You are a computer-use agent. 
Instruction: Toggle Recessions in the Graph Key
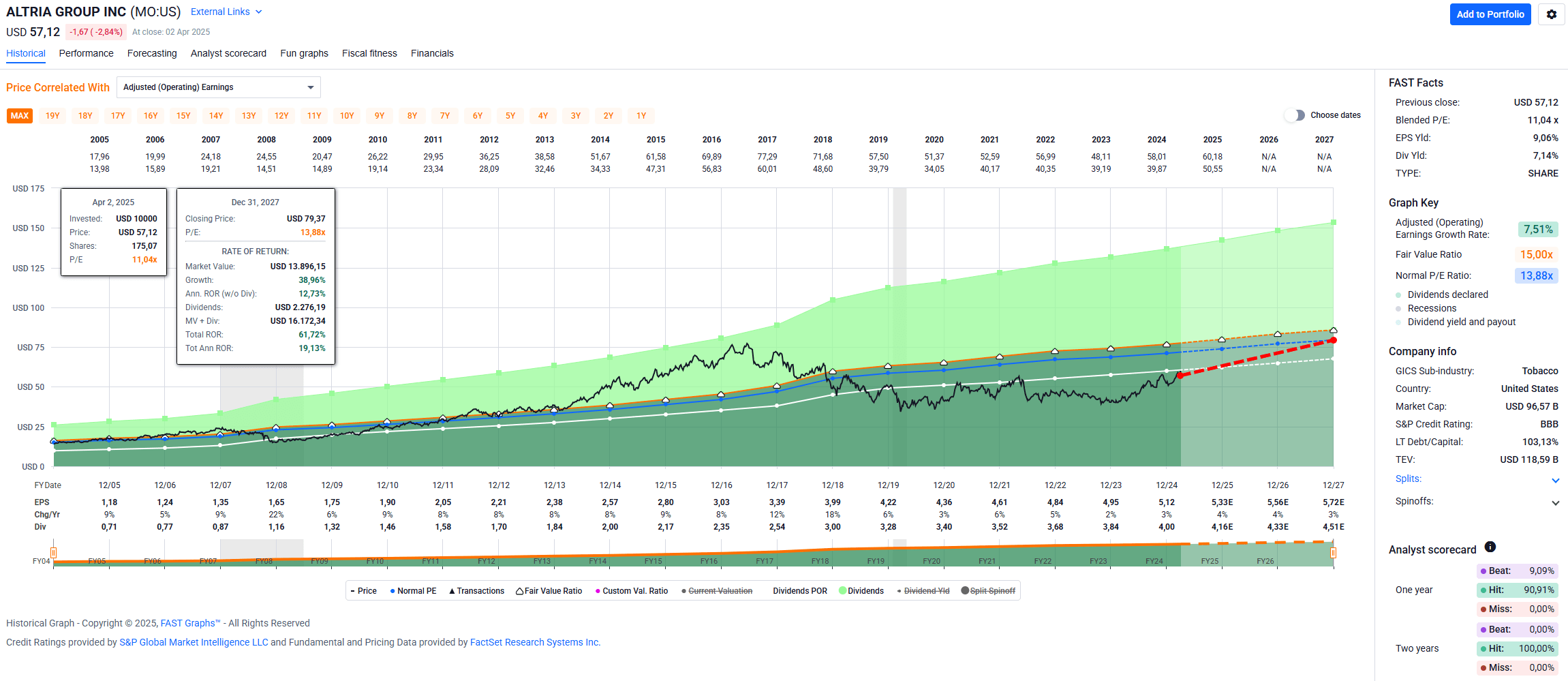(1398, 309)
